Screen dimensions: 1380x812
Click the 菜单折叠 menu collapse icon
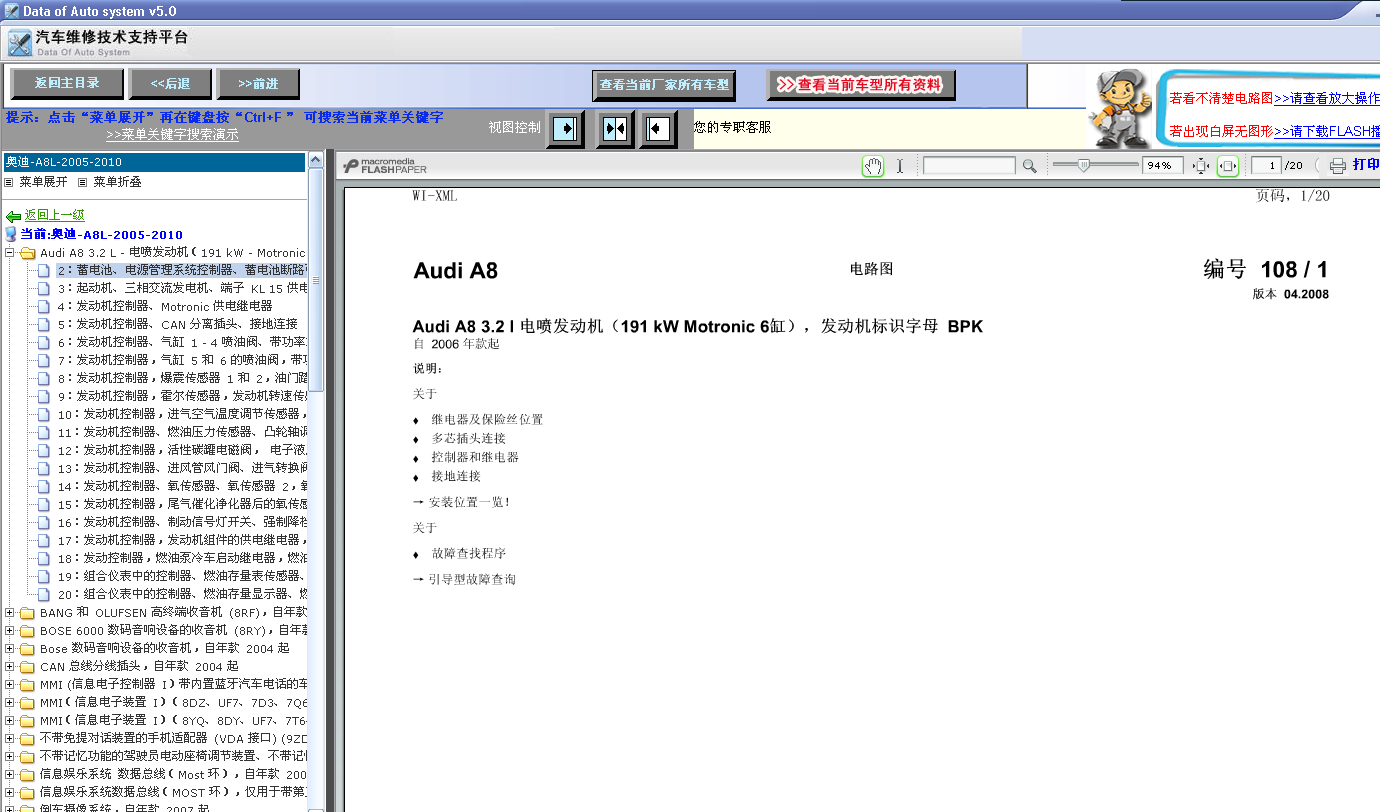coord(83,182)
